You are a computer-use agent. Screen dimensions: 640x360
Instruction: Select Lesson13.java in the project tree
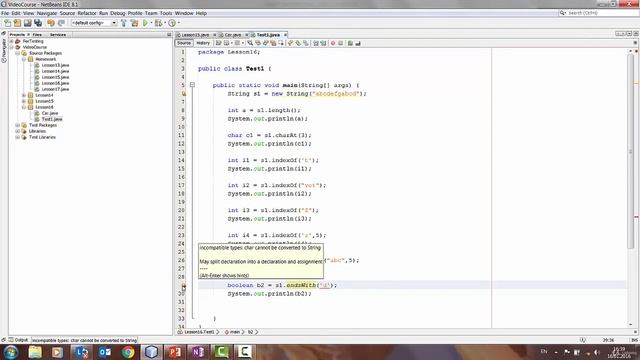pyautogui.click(x=55, y=65)
